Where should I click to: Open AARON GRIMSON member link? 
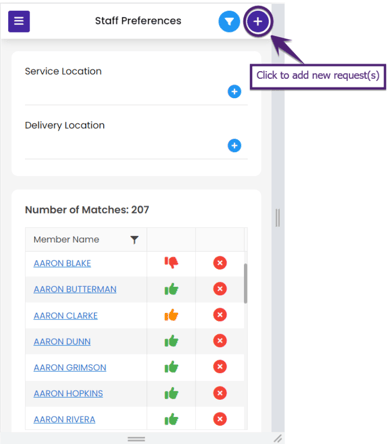pyautogui.click(x=70, y=367)
